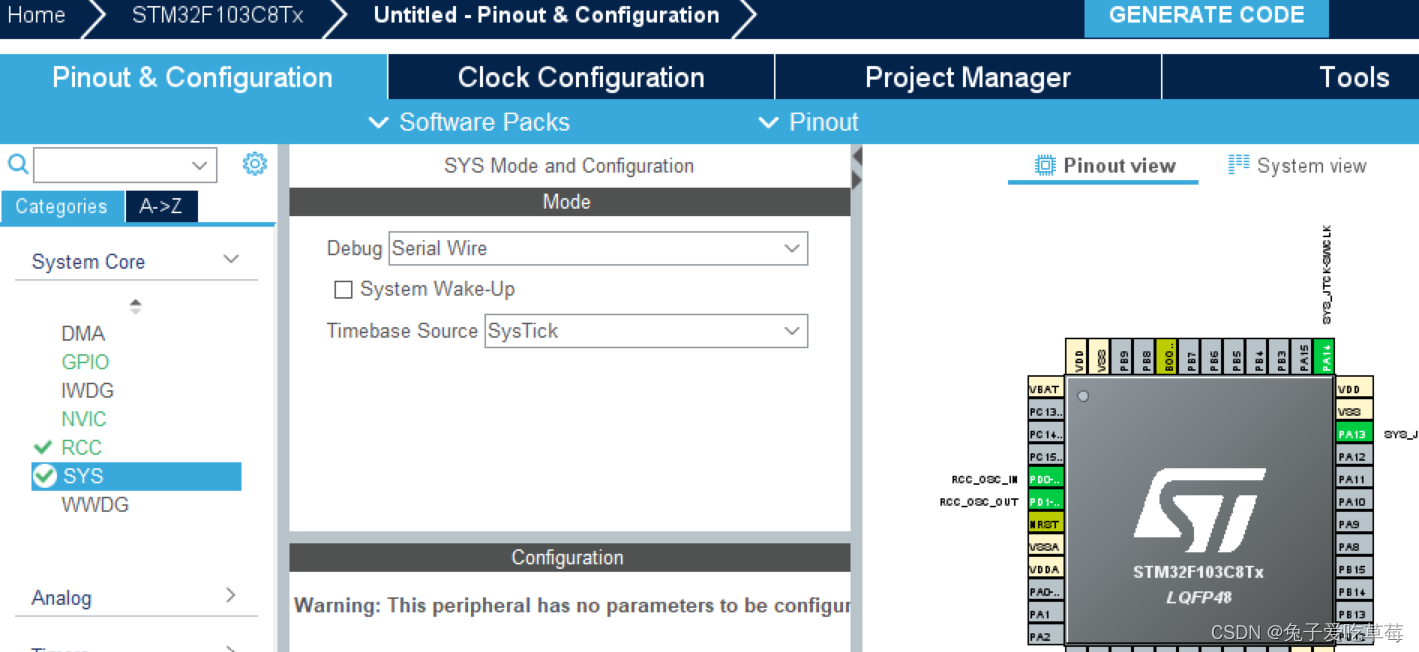This screenshot has height=652, width=1419.
Task: Click the VSSA pin
Action: coord(1046,546)
